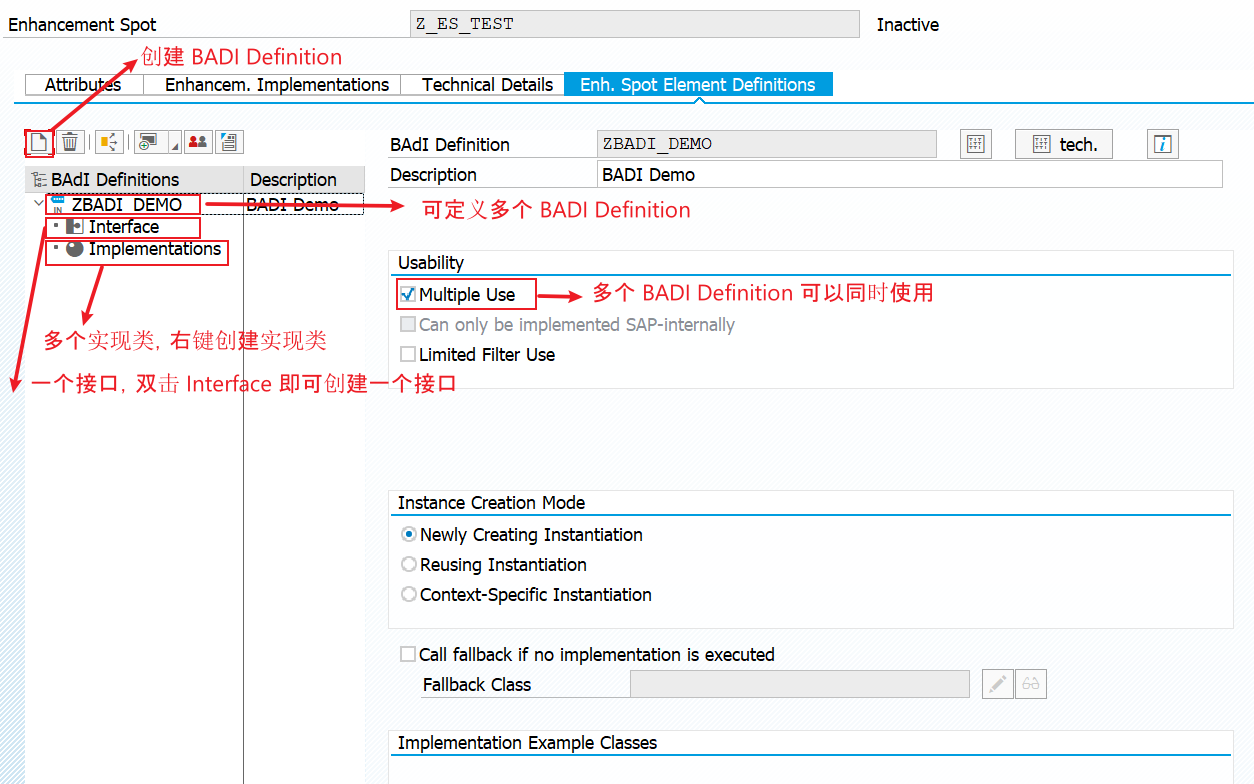Click the trash can delete icon
1254x784 pixels.
click(x=70, y=142)
